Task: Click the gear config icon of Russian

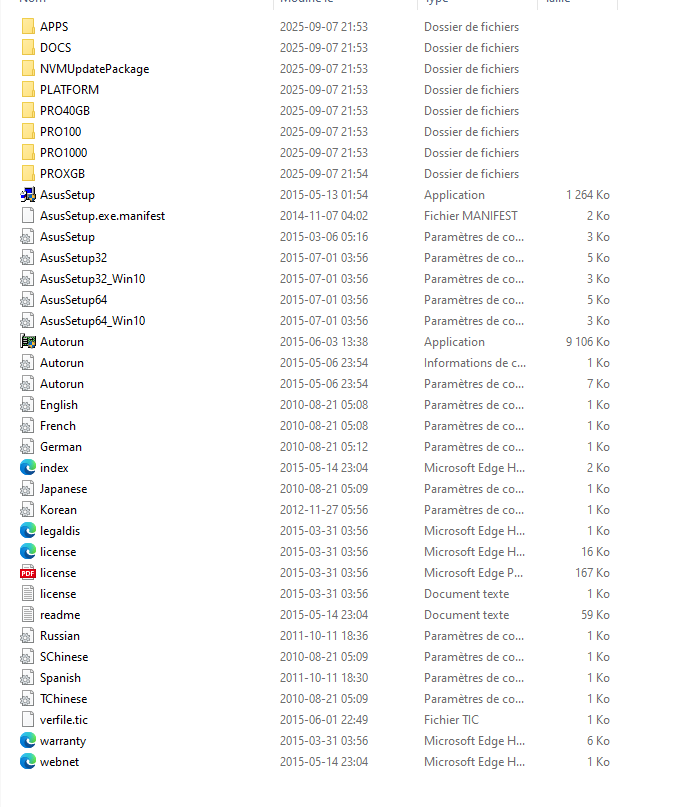Action: click(x=27, y=636)
